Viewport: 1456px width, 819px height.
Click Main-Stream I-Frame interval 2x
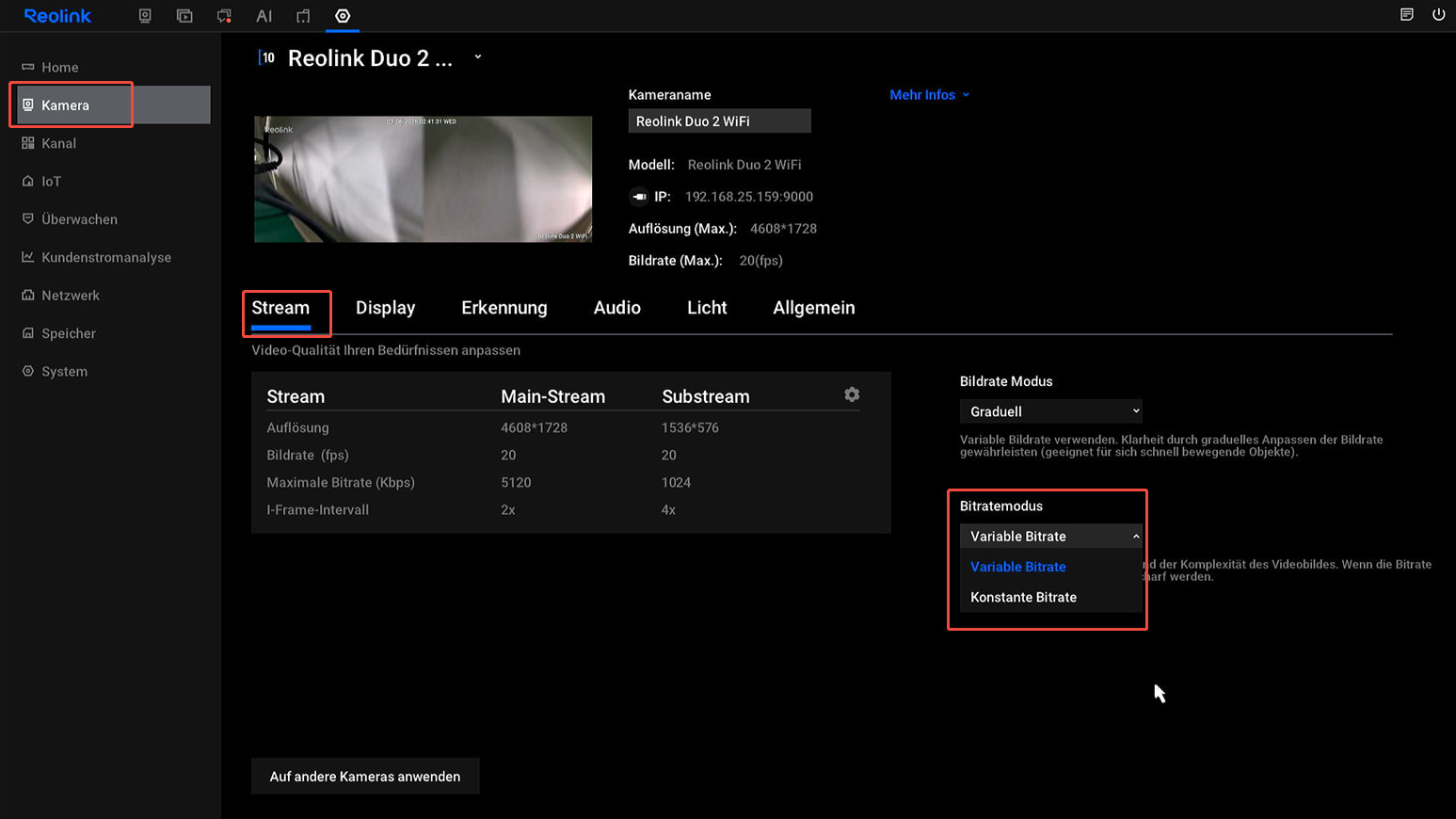508,509
